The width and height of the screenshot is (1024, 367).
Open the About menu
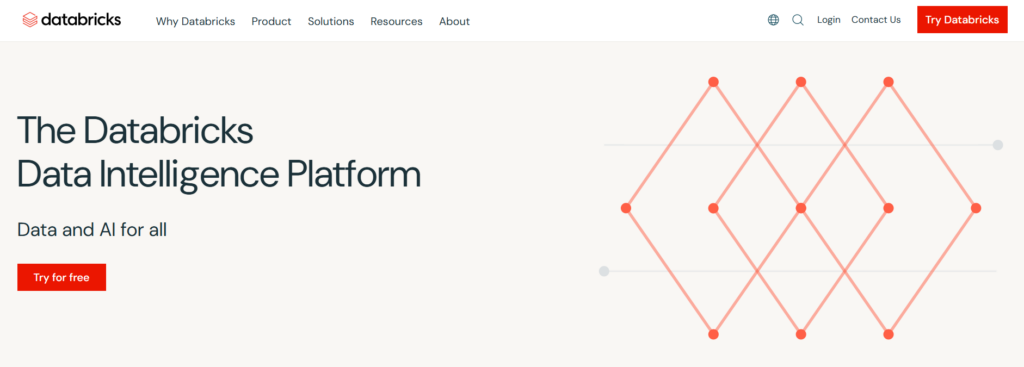(x=455, y=21)
